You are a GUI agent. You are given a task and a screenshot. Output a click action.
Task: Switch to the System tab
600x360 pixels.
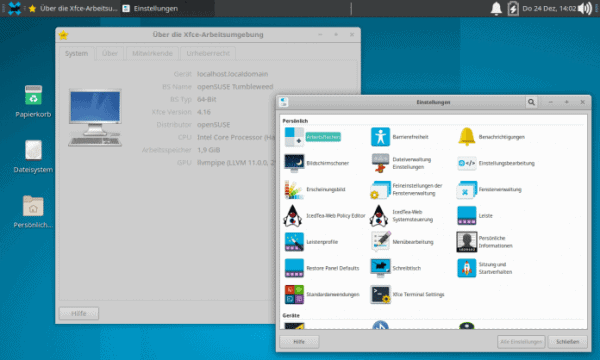coord(76,53)
